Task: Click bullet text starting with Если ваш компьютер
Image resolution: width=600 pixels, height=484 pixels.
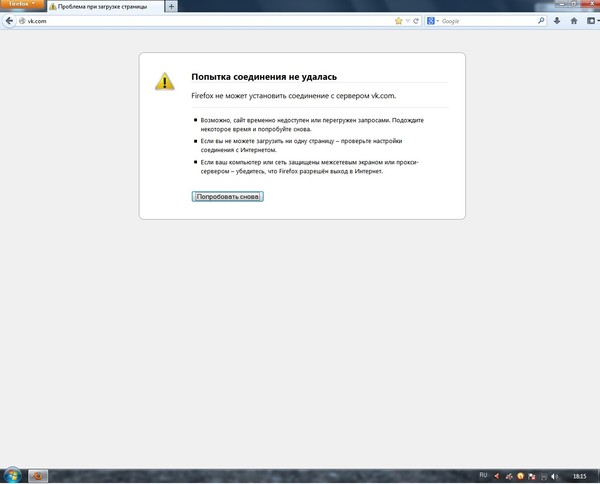Action: [309, 167]
